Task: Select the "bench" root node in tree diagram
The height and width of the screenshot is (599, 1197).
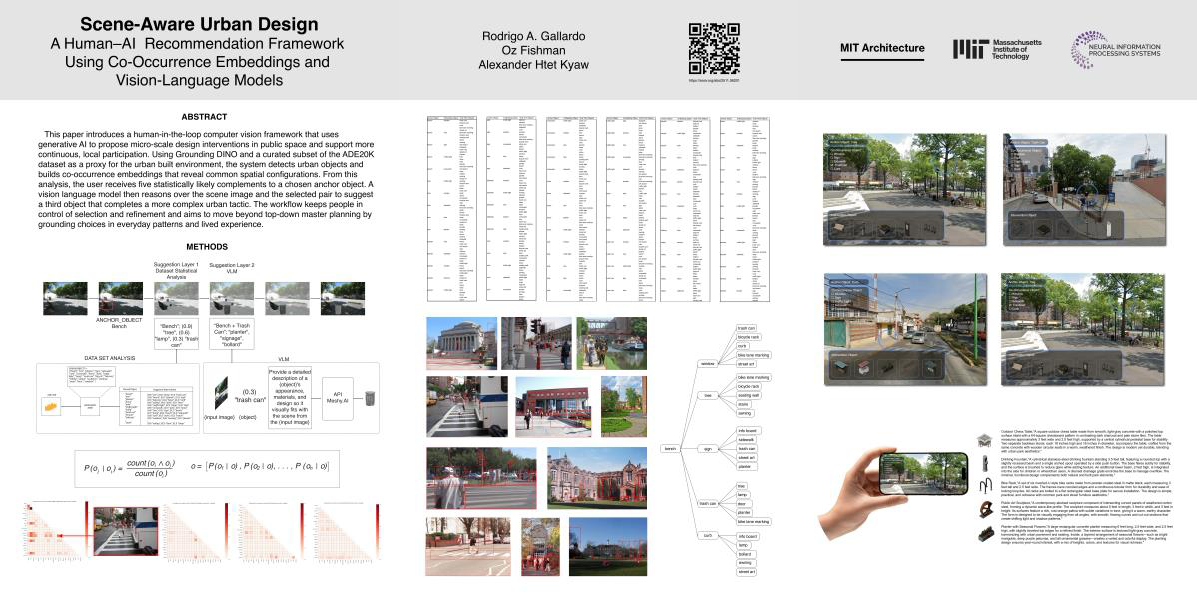Action: [x=670, y=448]
